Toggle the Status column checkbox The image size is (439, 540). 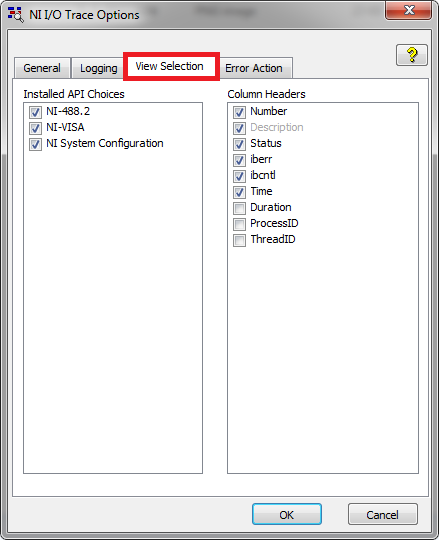(239, 144)
